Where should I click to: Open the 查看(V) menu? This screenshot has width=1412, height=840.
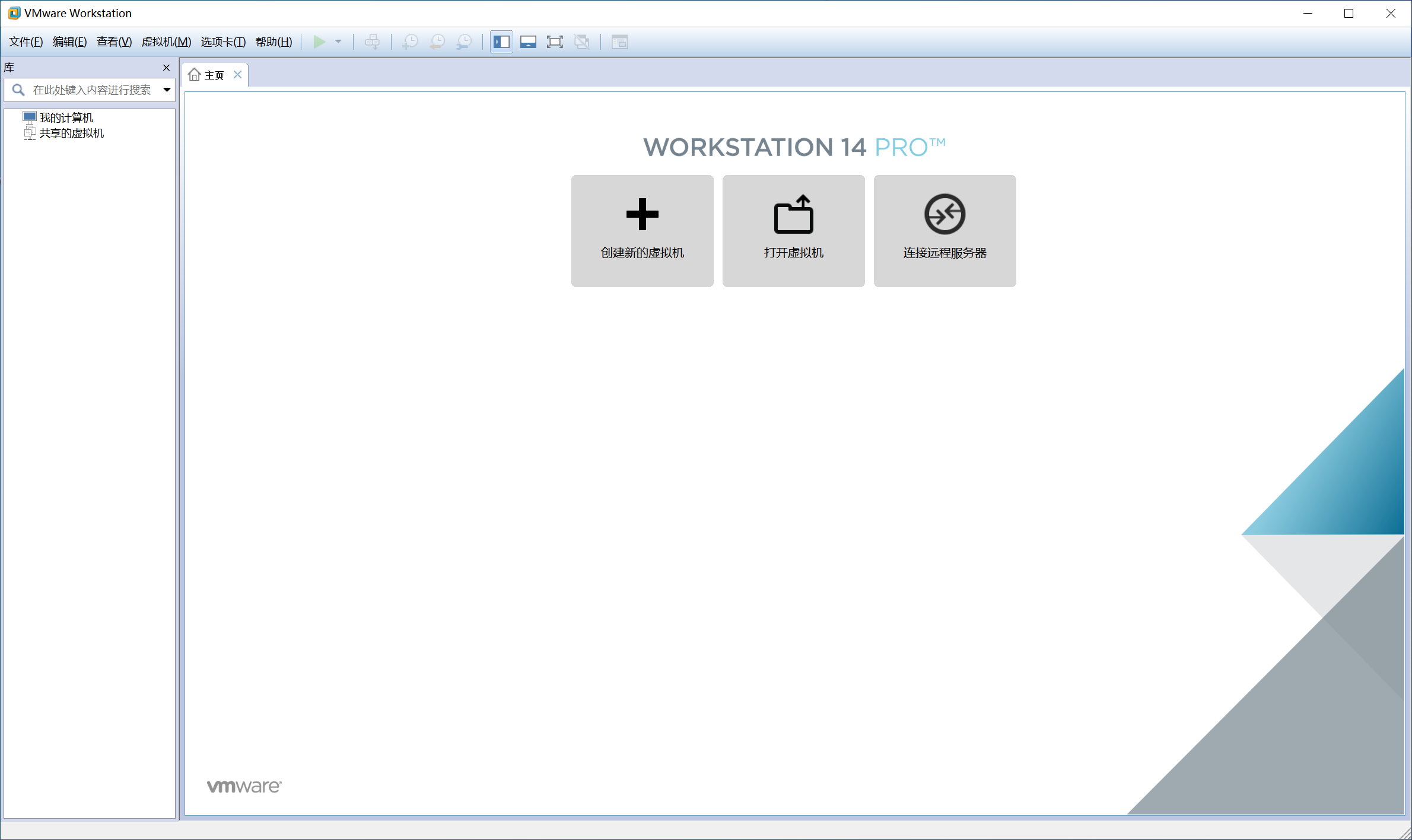tap(114, 42)
